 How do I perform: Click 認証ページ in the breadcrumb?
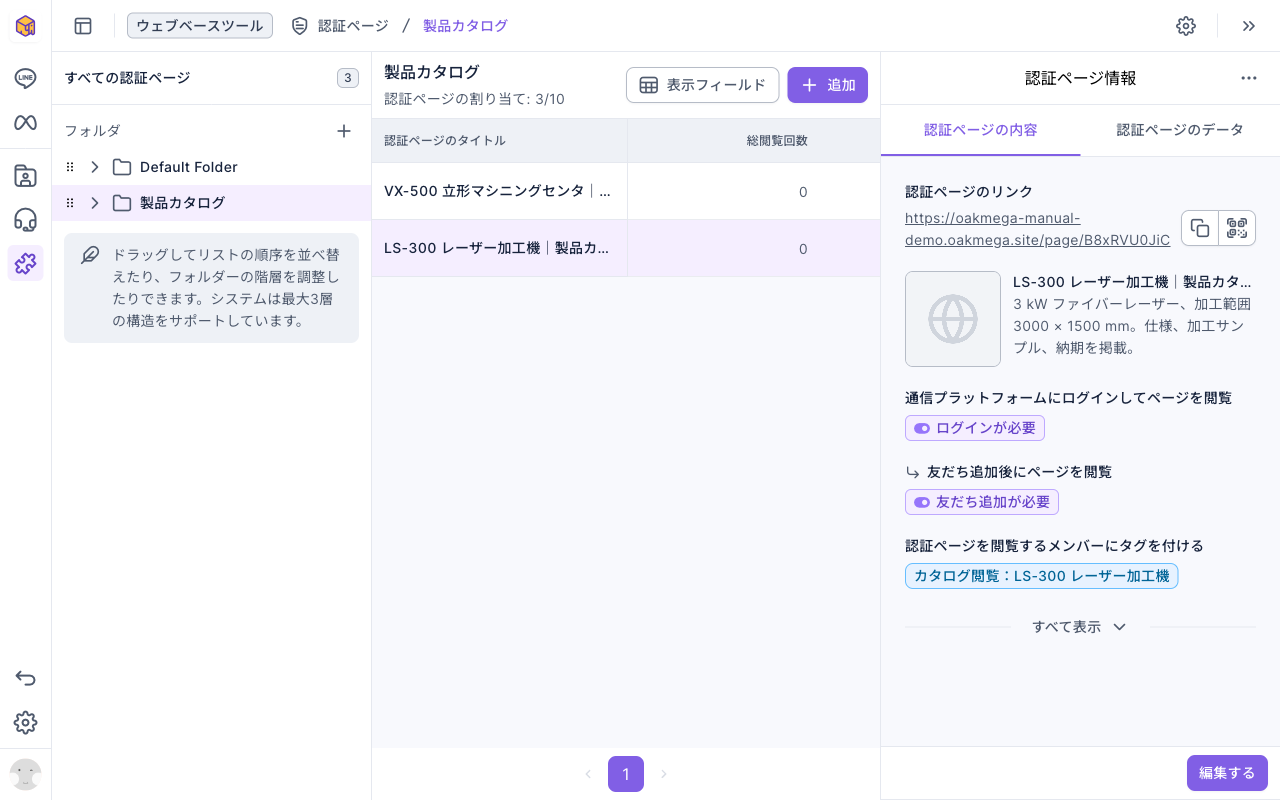click(340, 26)
